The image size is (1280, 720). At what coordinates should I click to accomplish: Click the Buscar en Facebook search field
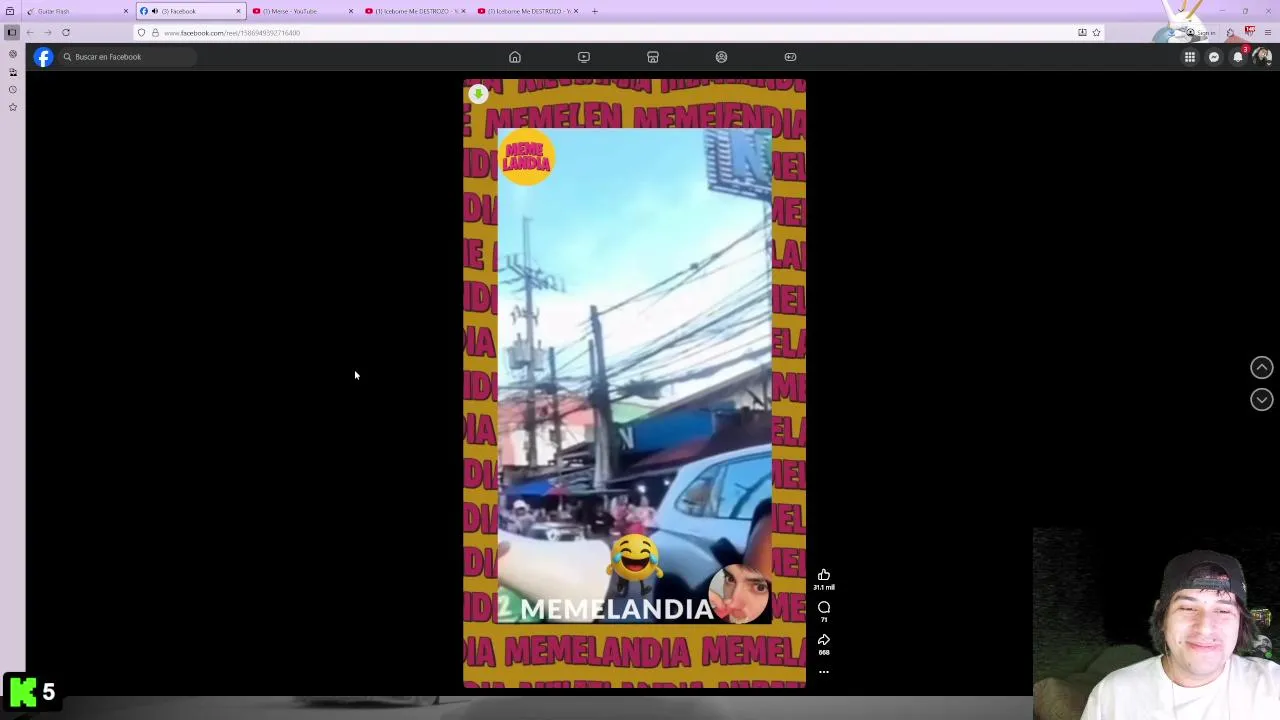click(127, 57)
